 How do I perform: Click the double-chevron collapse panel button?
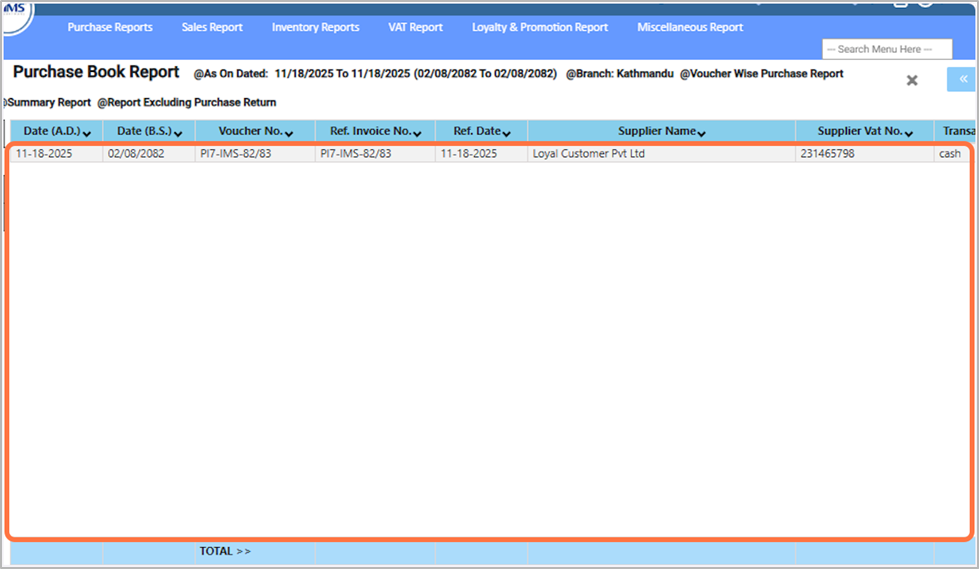(x=962, y=79)
